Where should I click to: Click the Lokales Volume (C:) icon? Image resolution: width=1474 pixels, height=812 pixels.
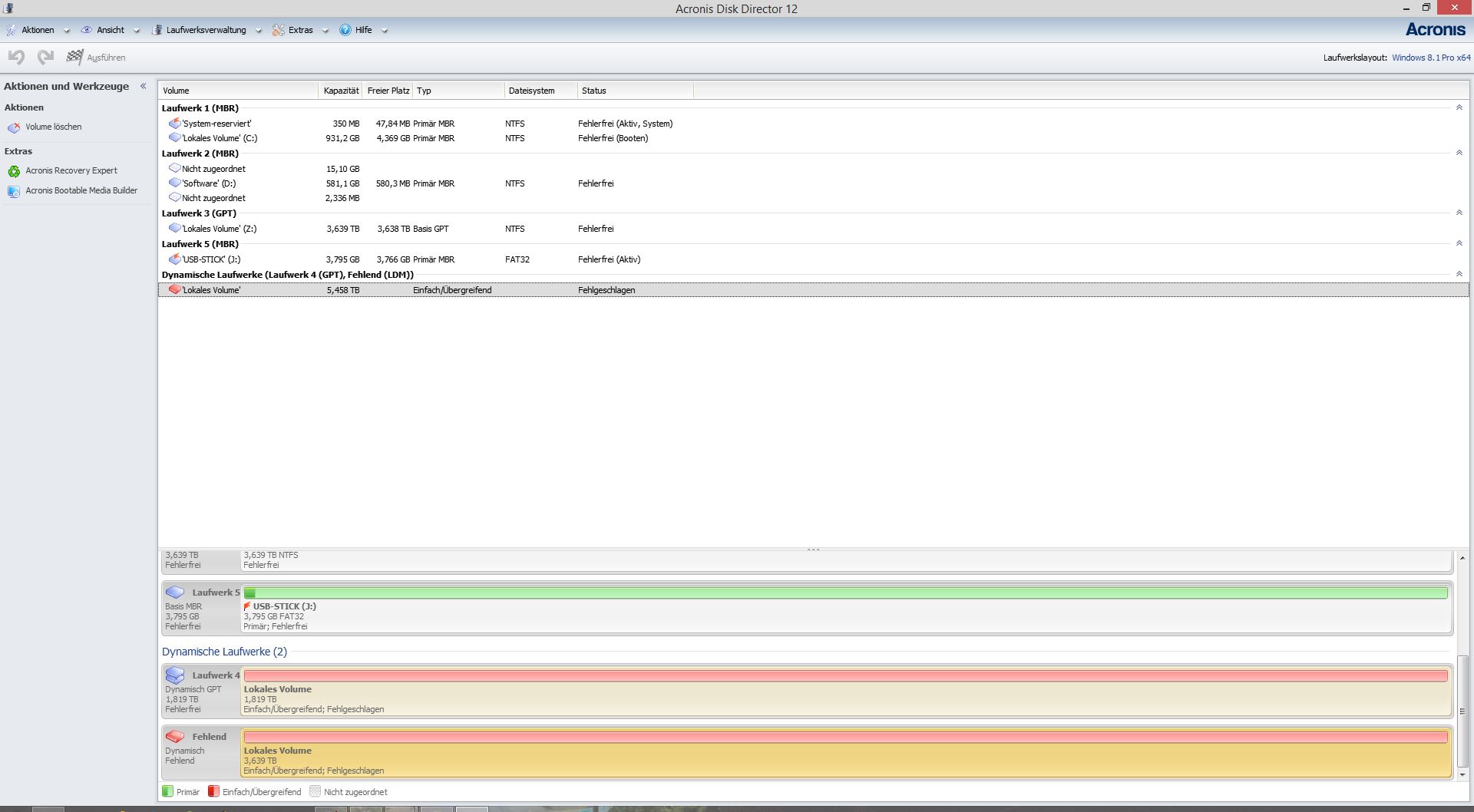coord(174,138)
